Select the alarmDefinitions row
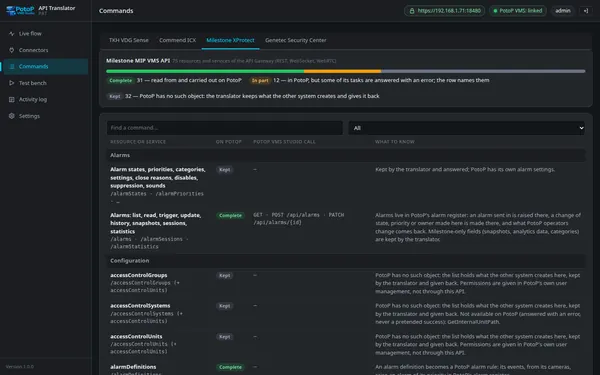 point(346,368)
